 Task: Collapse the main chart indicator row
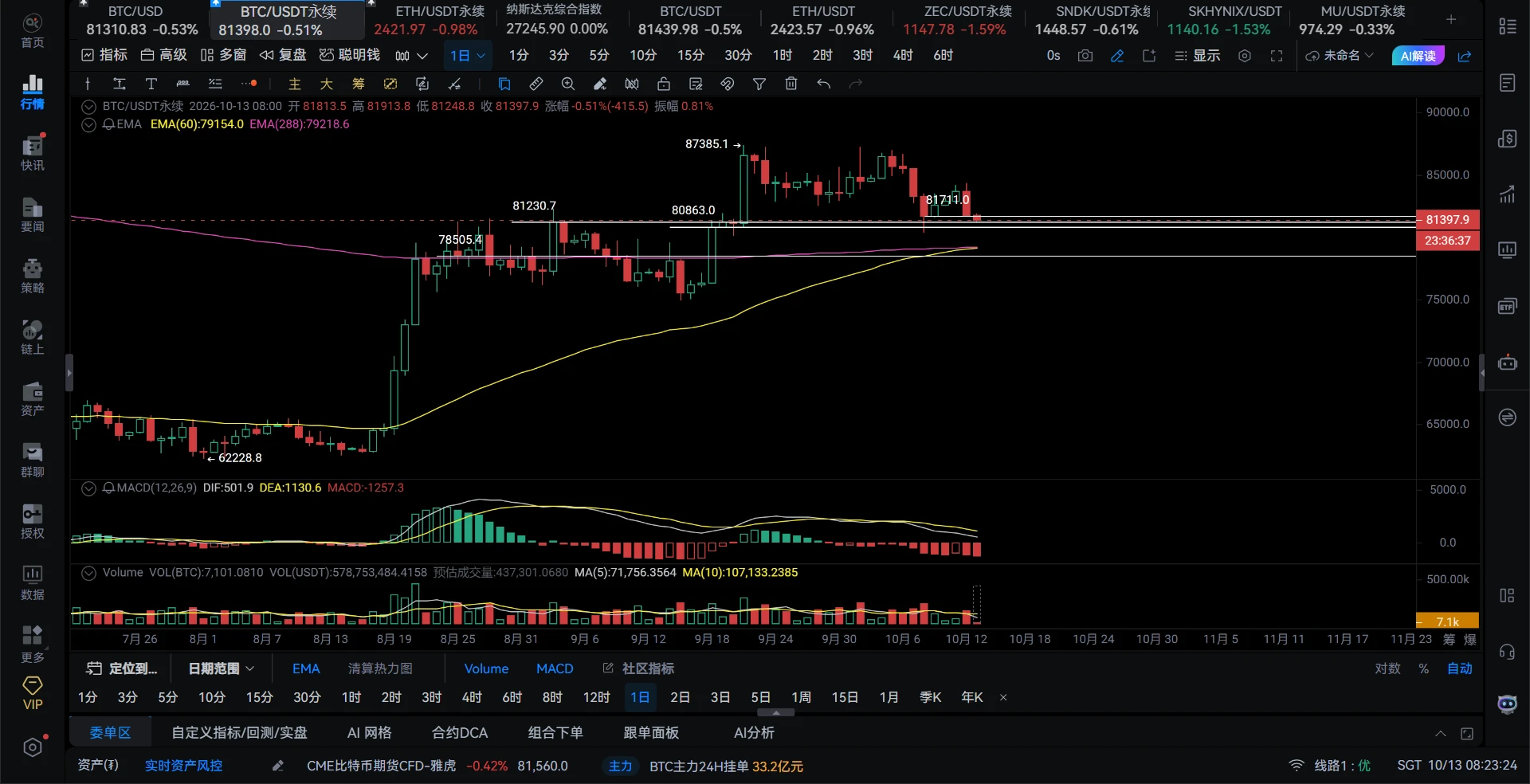tap(89, 106)
